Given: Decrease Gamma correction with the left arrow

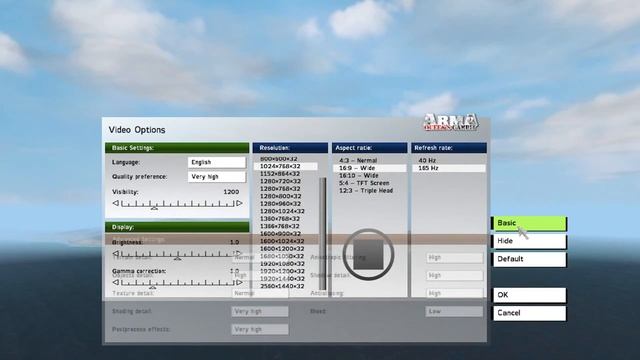Looking at the screenshot, I should point(116,282).
